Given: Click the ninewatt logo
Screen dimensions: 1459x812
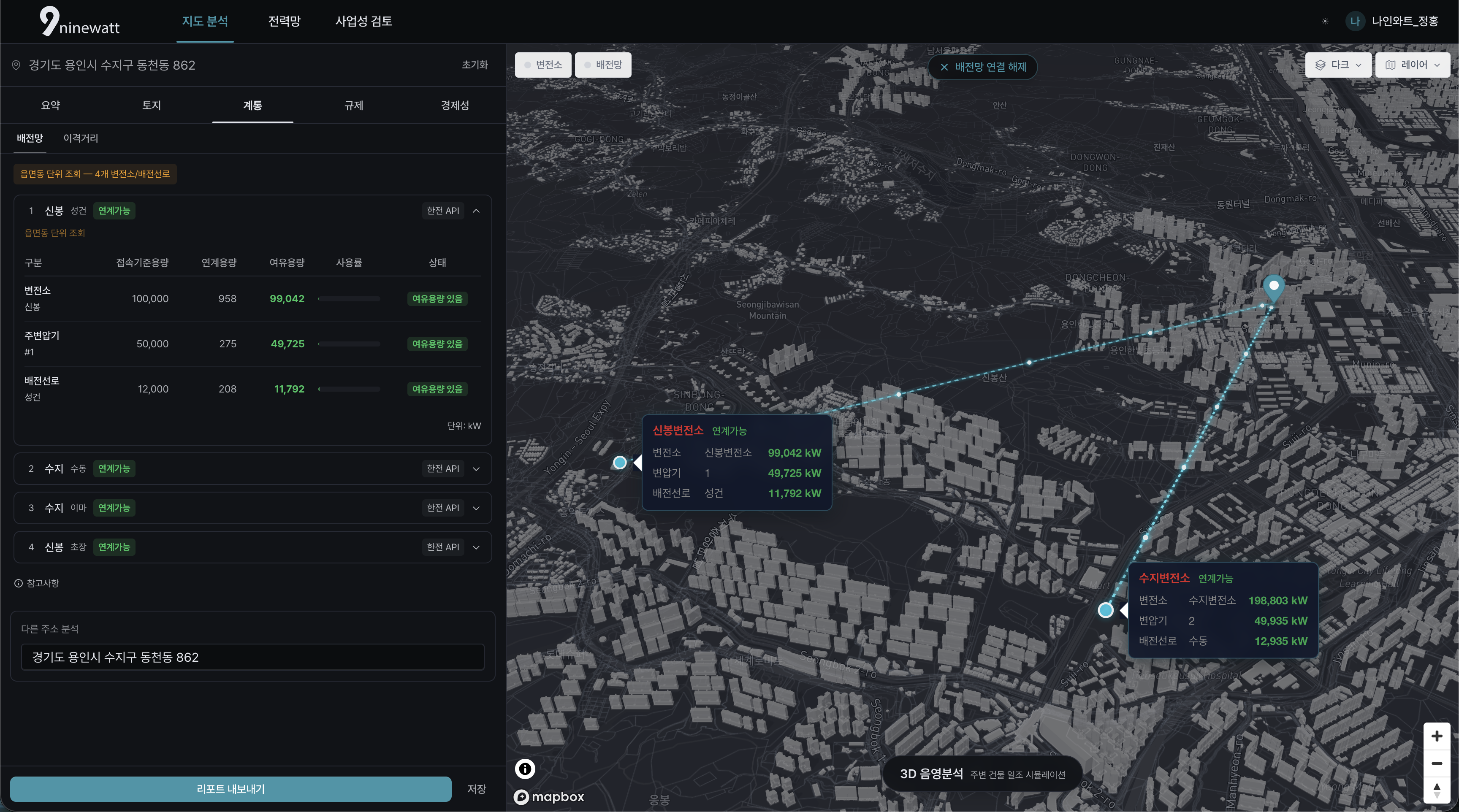Looking at the screenshot, I should click(x=79, y=22).
